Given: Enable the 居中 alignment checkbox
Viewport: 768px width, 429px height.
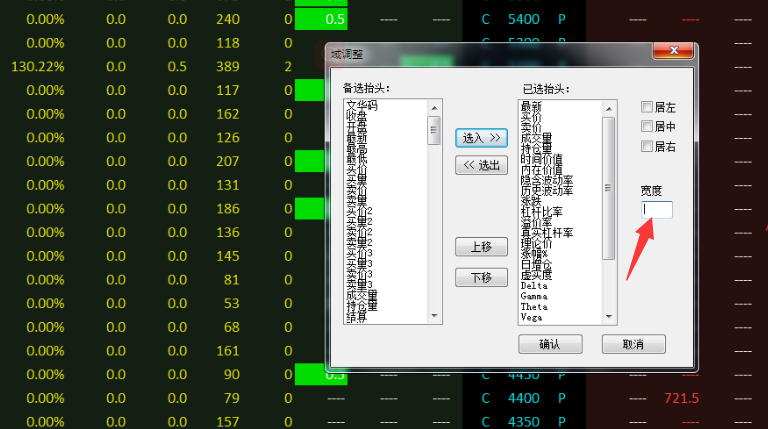Looking at the screenshot, I should point(647,127).
